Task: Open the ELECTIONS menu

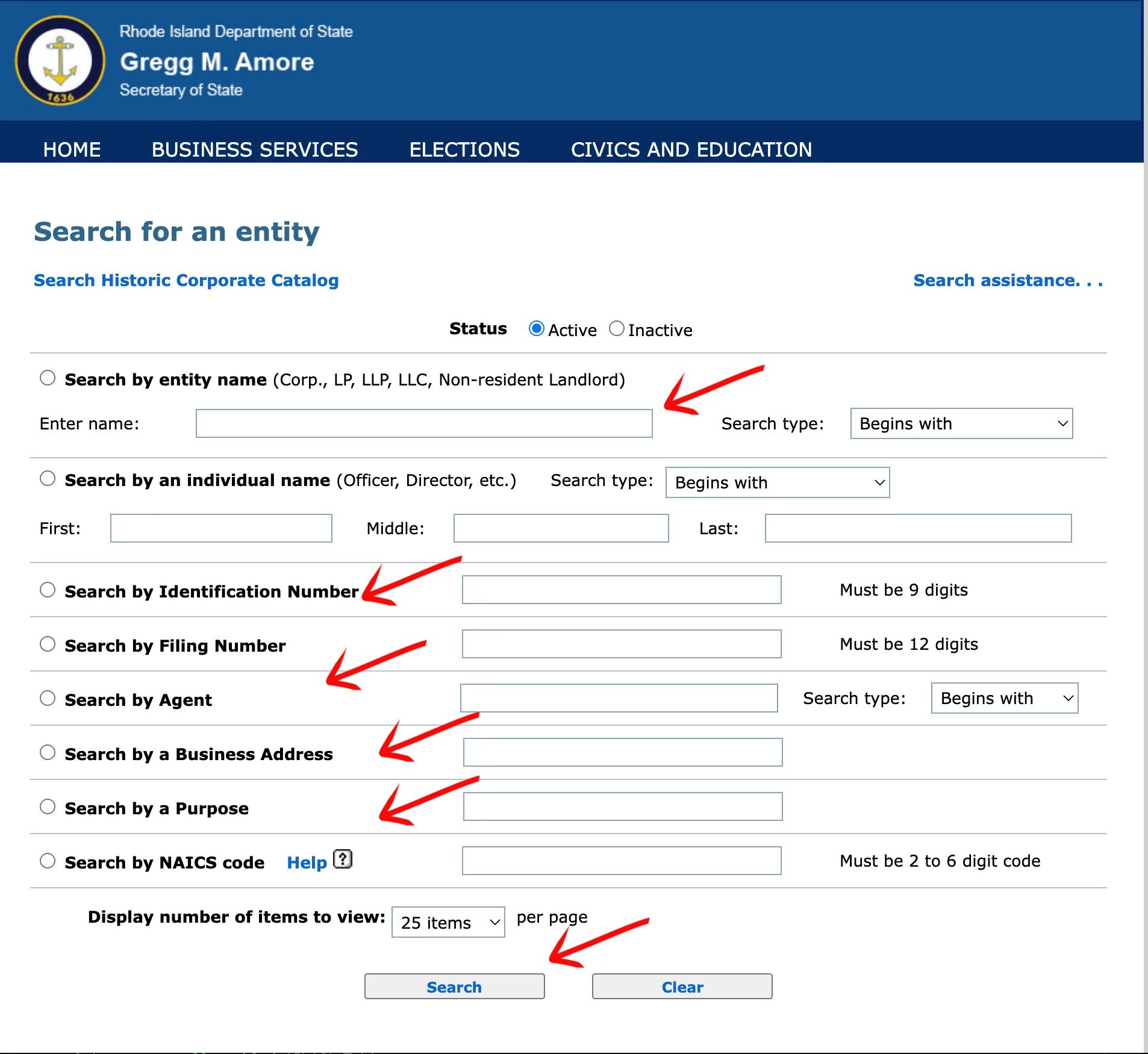Action: [x=464, y=149]
